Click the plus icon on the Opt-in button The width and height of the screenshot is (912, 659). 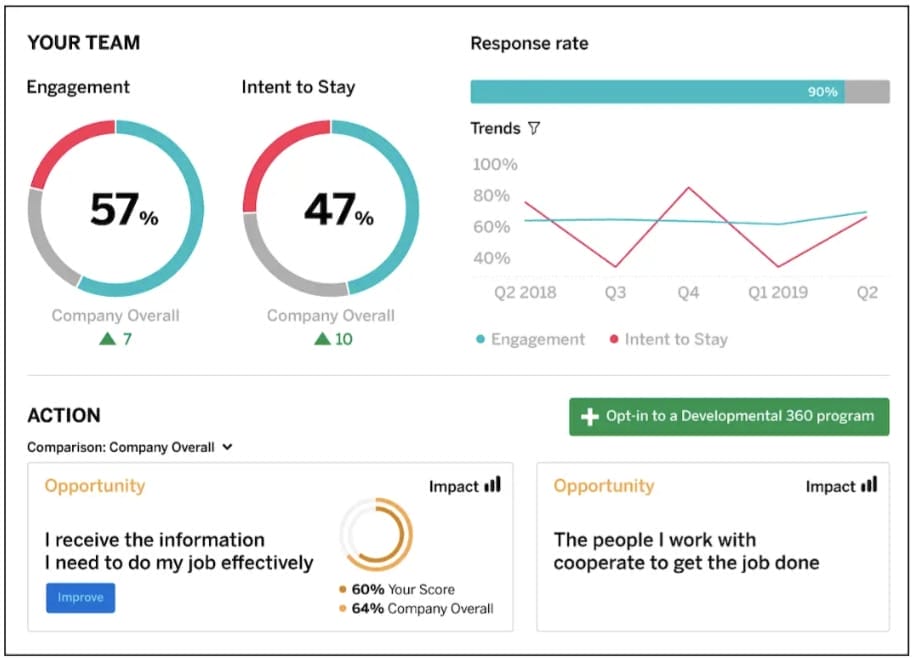[x=590, y=416]
